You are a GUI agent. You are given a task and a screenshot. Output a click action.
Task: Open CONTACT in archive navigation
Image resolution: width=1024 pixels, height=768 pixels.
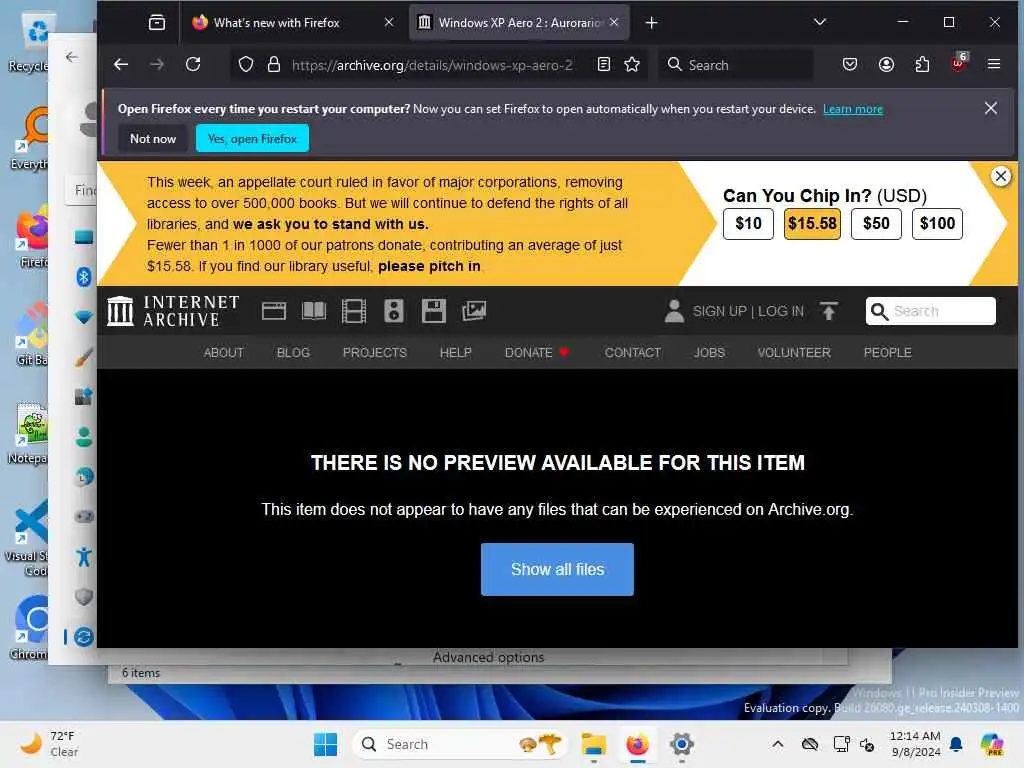(x=633, y=353)
